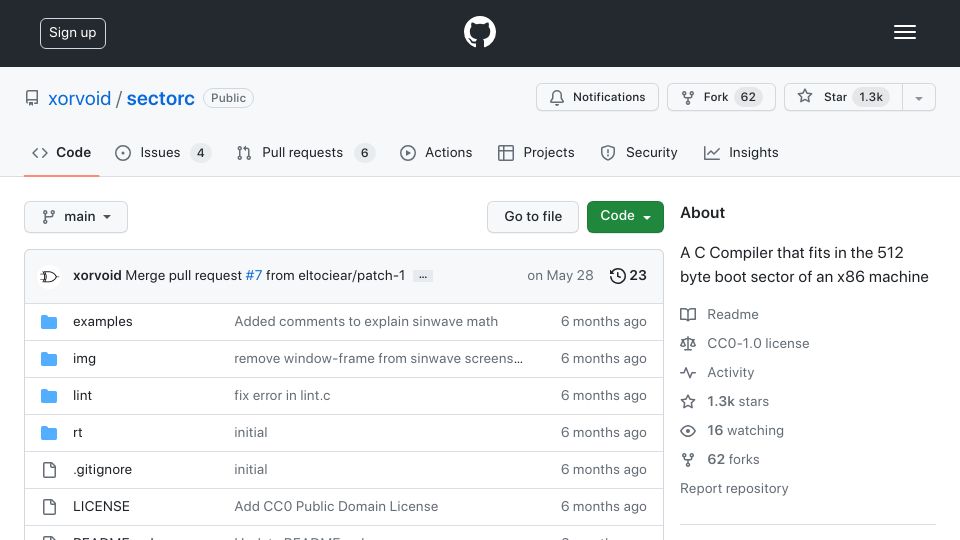Open the xorvoid commit author link

pos(97,276)
